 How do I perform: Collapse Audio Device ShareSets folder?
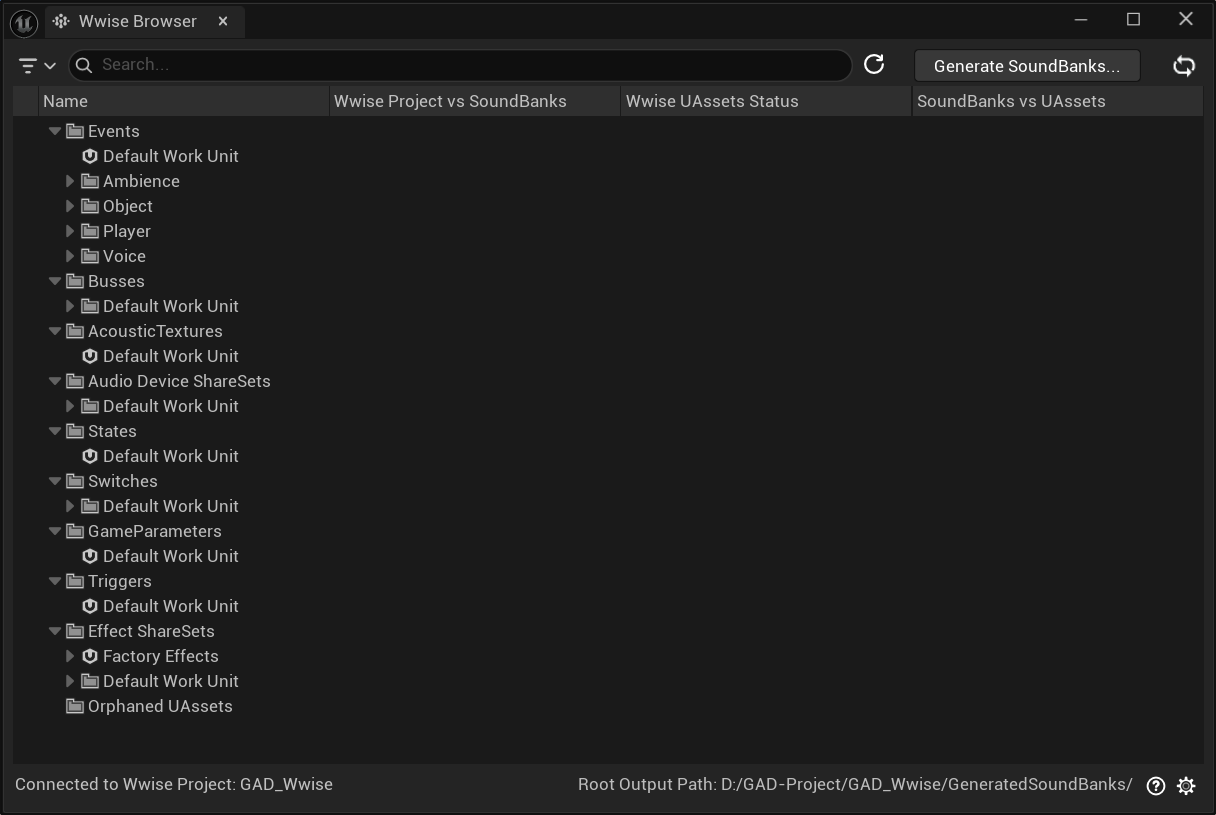coord(55,381)
